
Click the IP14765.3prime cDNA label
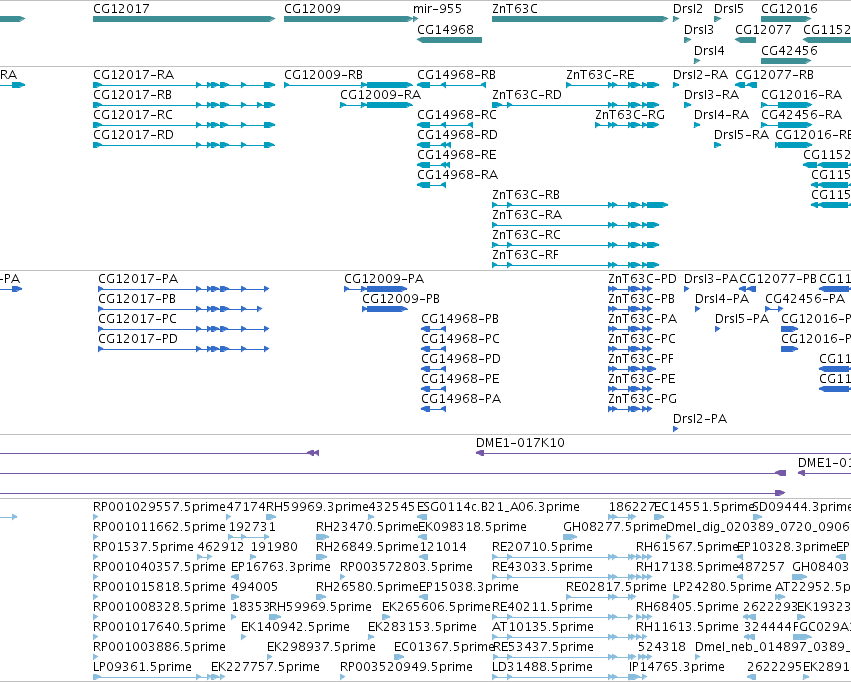coord(677,667)
